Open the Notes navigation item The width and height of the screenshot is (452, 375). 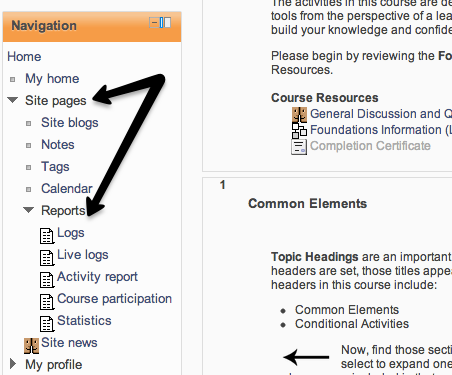click(58, 145)
